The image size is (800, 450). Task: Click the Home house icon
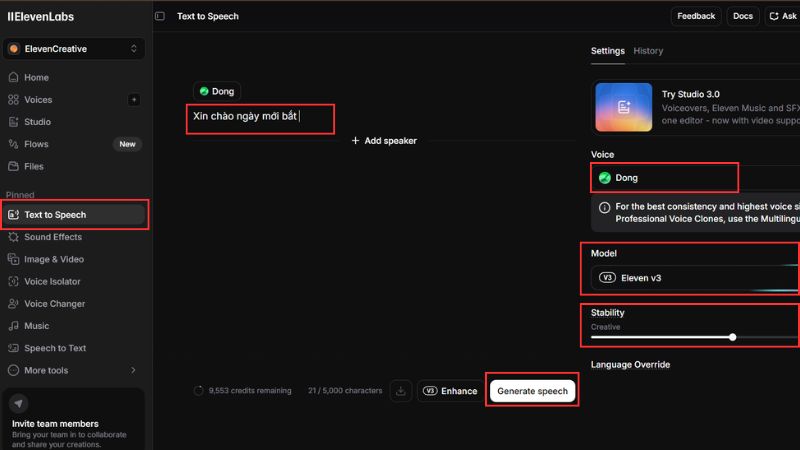click(x=13, y=77)
